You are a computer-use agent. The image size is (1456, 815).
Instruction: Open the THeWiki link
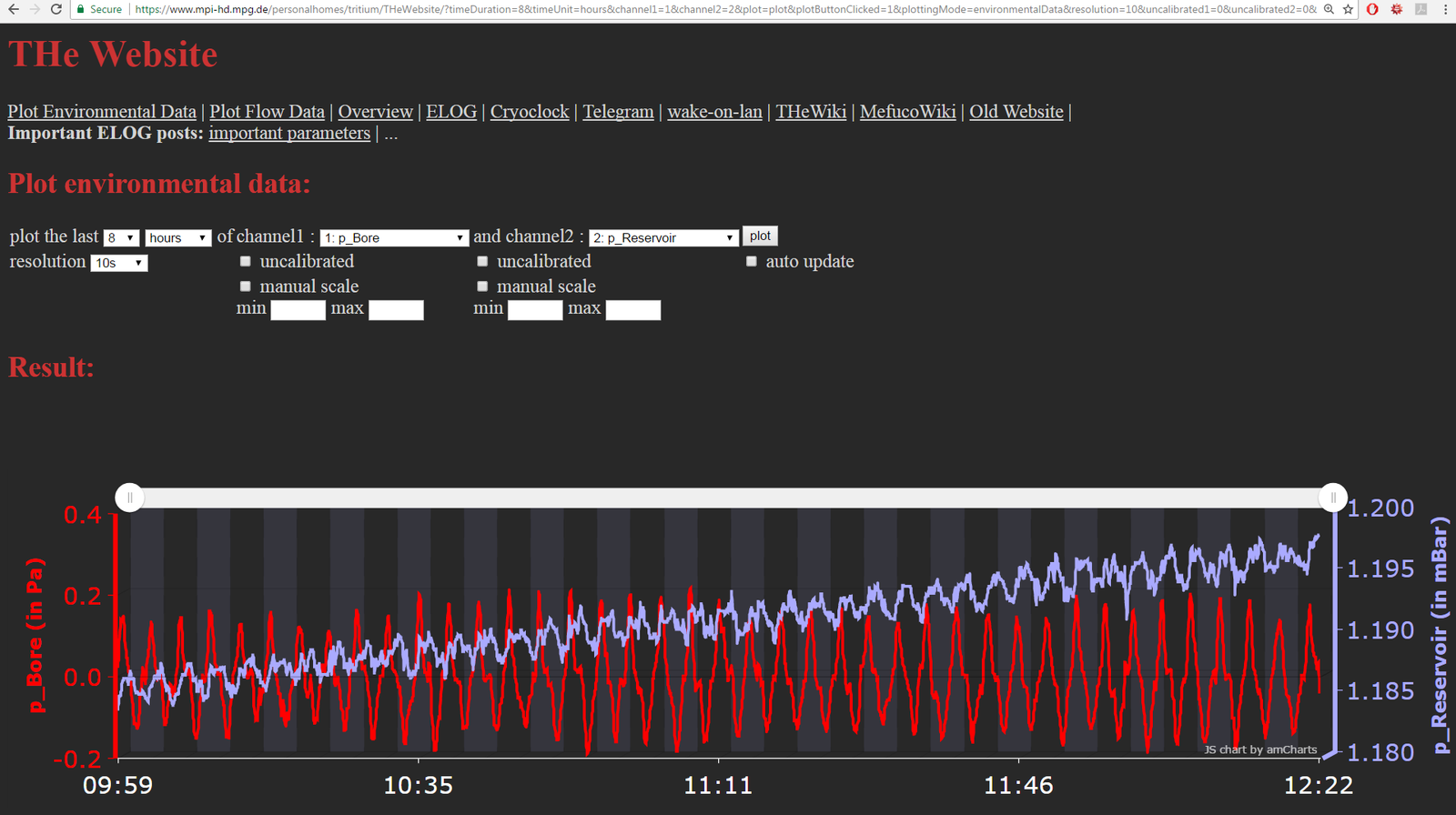point(811,111)
